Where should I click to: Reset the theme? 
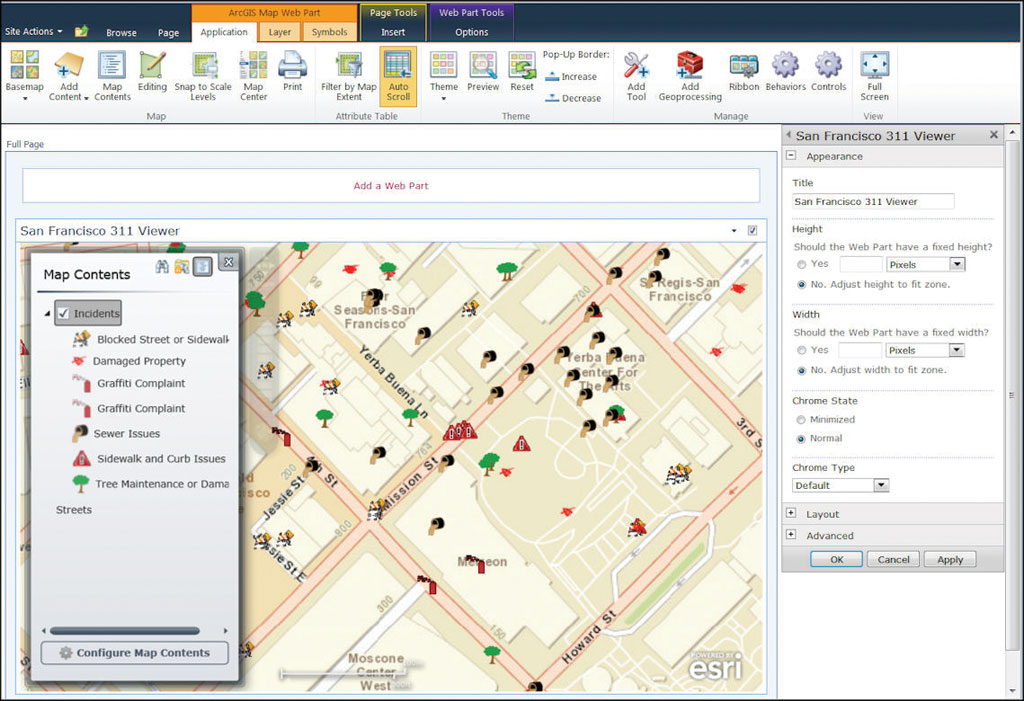click(x=522, y=71)
